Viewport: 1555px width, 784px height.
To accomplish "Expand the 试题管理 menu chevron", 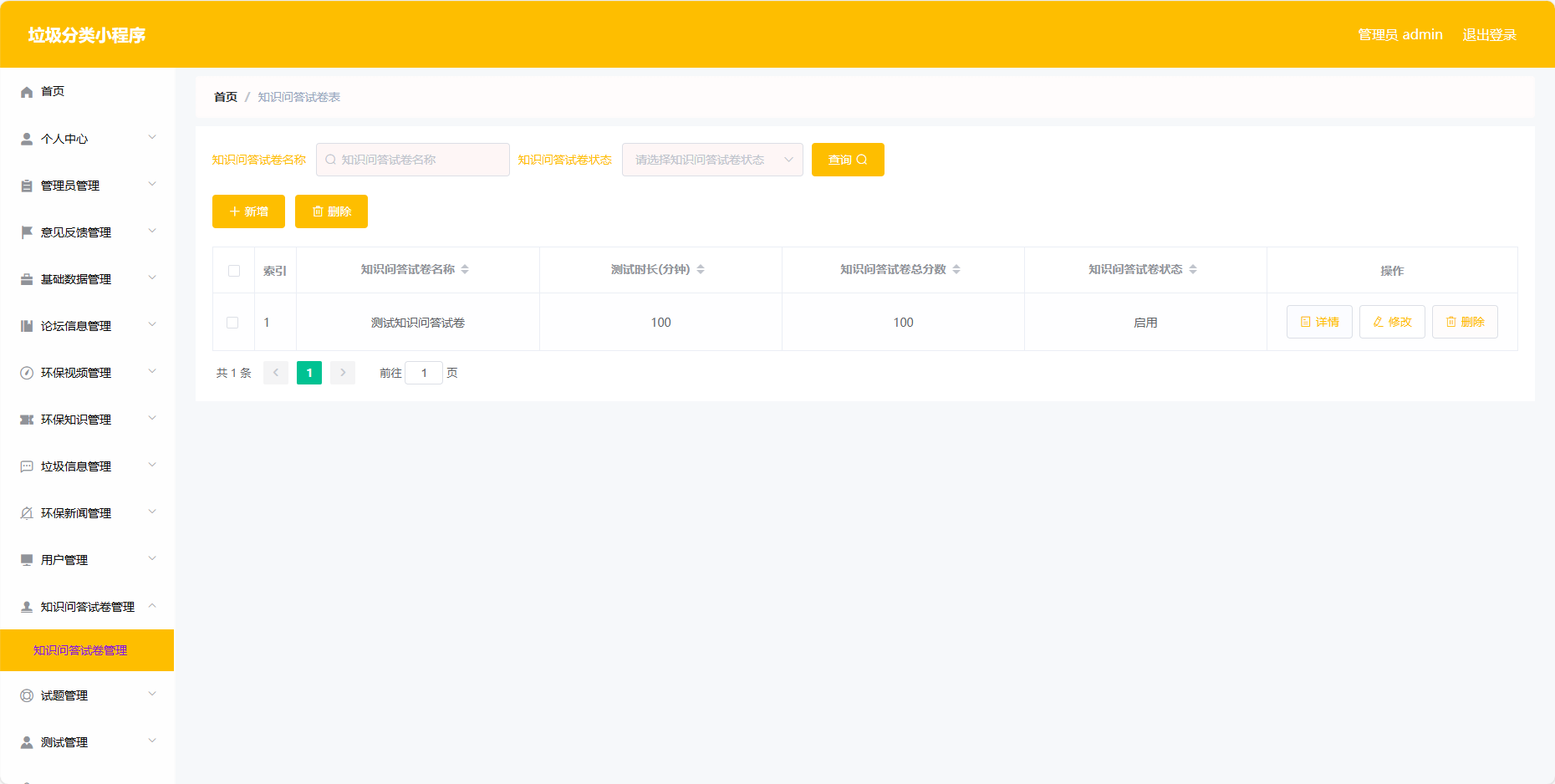I will [152, 694].
